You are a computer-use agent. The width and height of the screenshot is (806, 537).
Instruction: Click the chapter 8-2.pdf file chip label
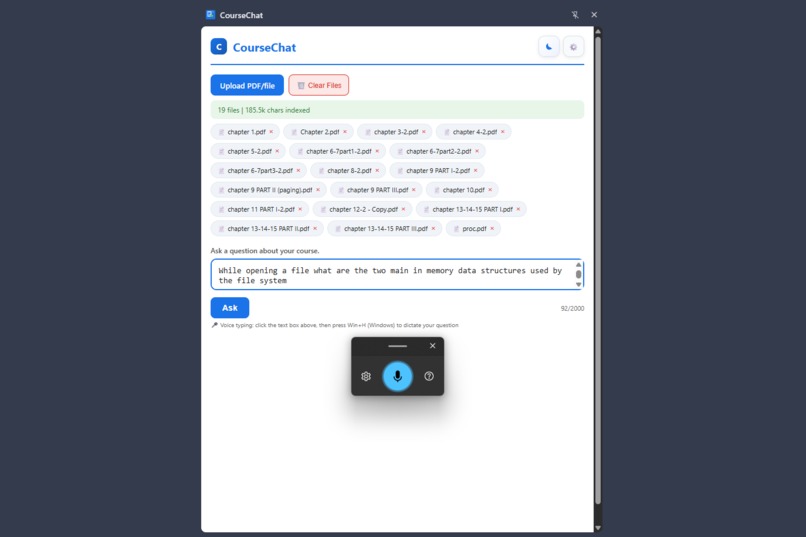pos(350,171)
